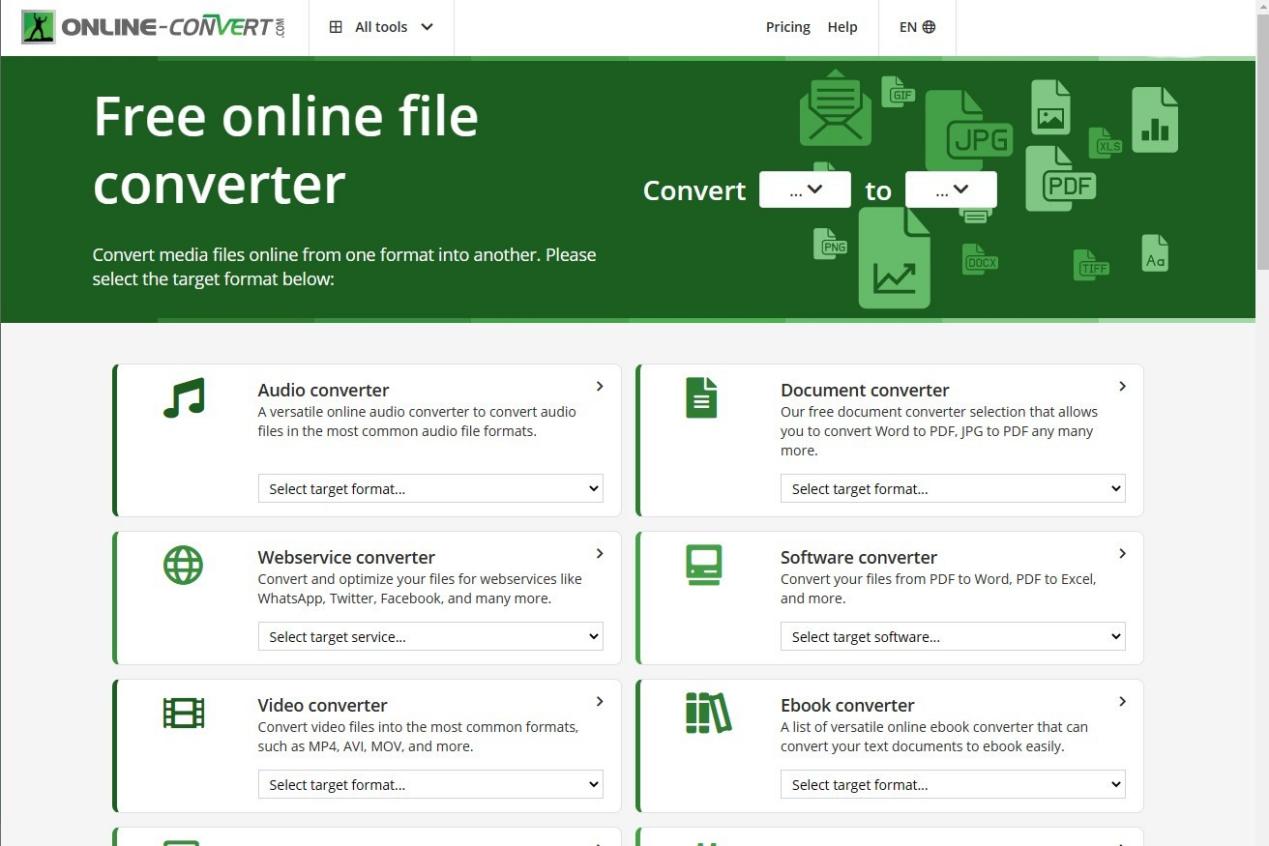Image resolution: width=1269 pixels, height=846 pixels.
Task: Open the Select target service dropdown
Action: [430, 637]
